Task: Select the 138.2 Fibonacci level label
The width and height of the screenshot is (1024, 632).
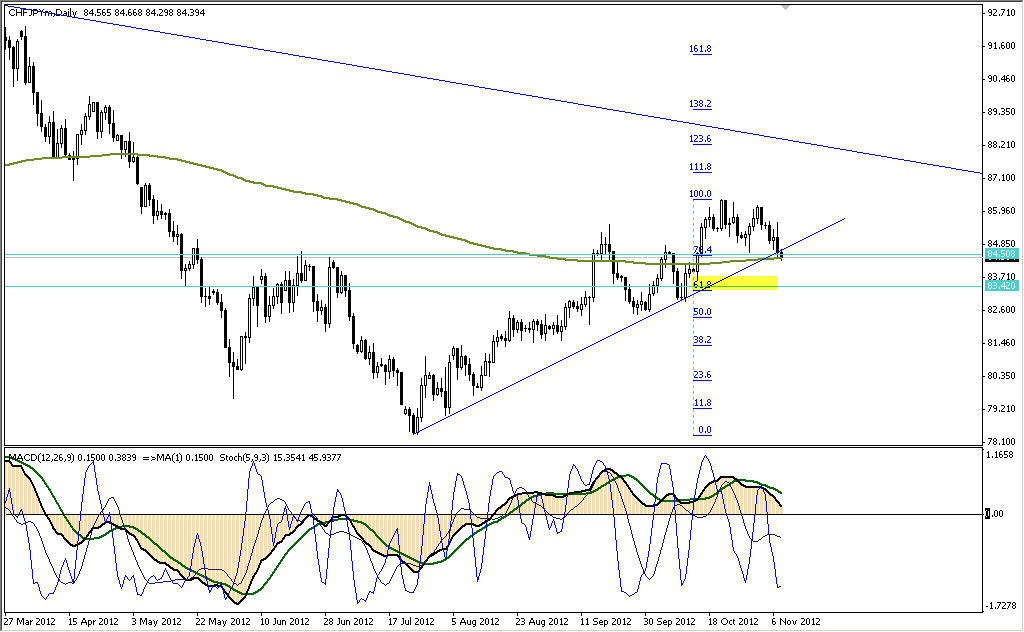Action: (x=701, y=104)
